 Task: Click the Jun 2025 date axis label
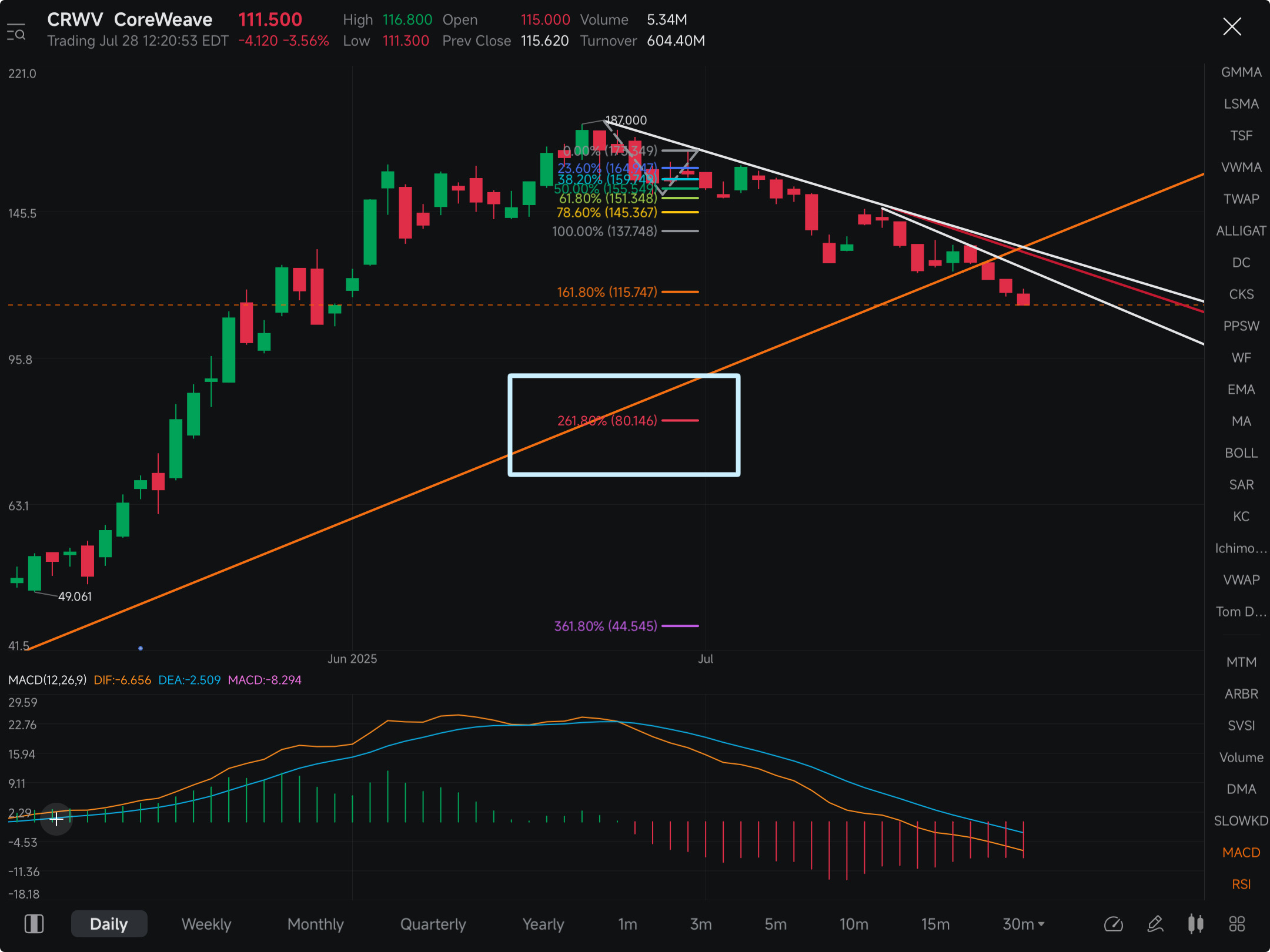point(352,659)
